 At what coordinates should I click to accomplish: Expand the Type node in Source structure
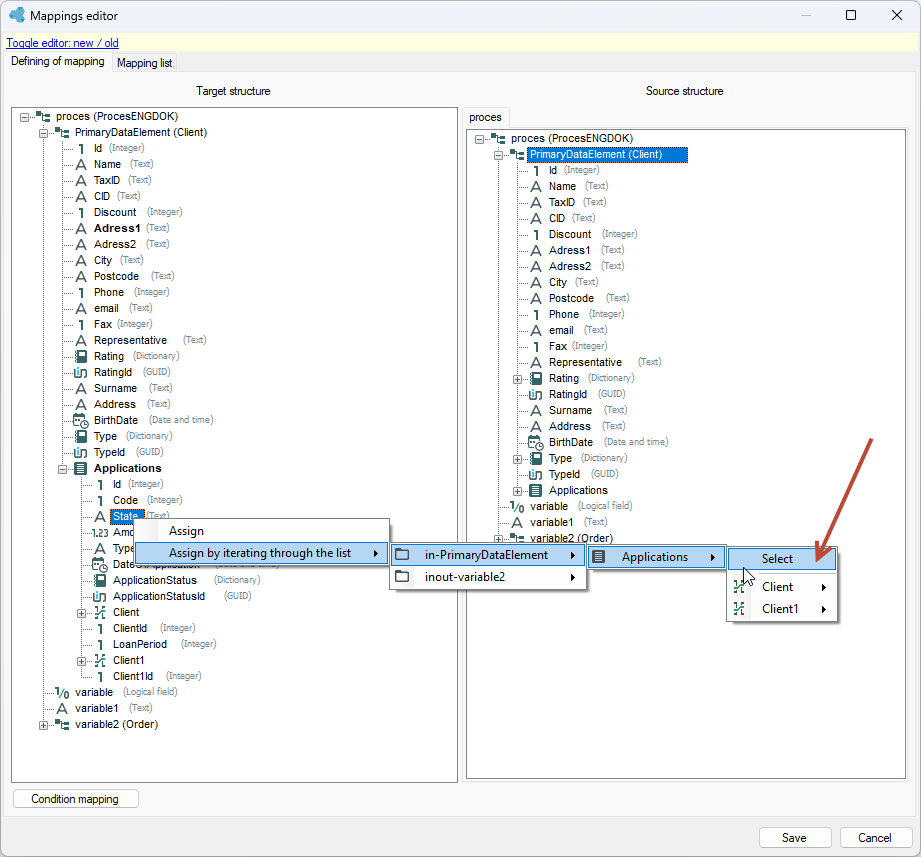click(517, 459)
